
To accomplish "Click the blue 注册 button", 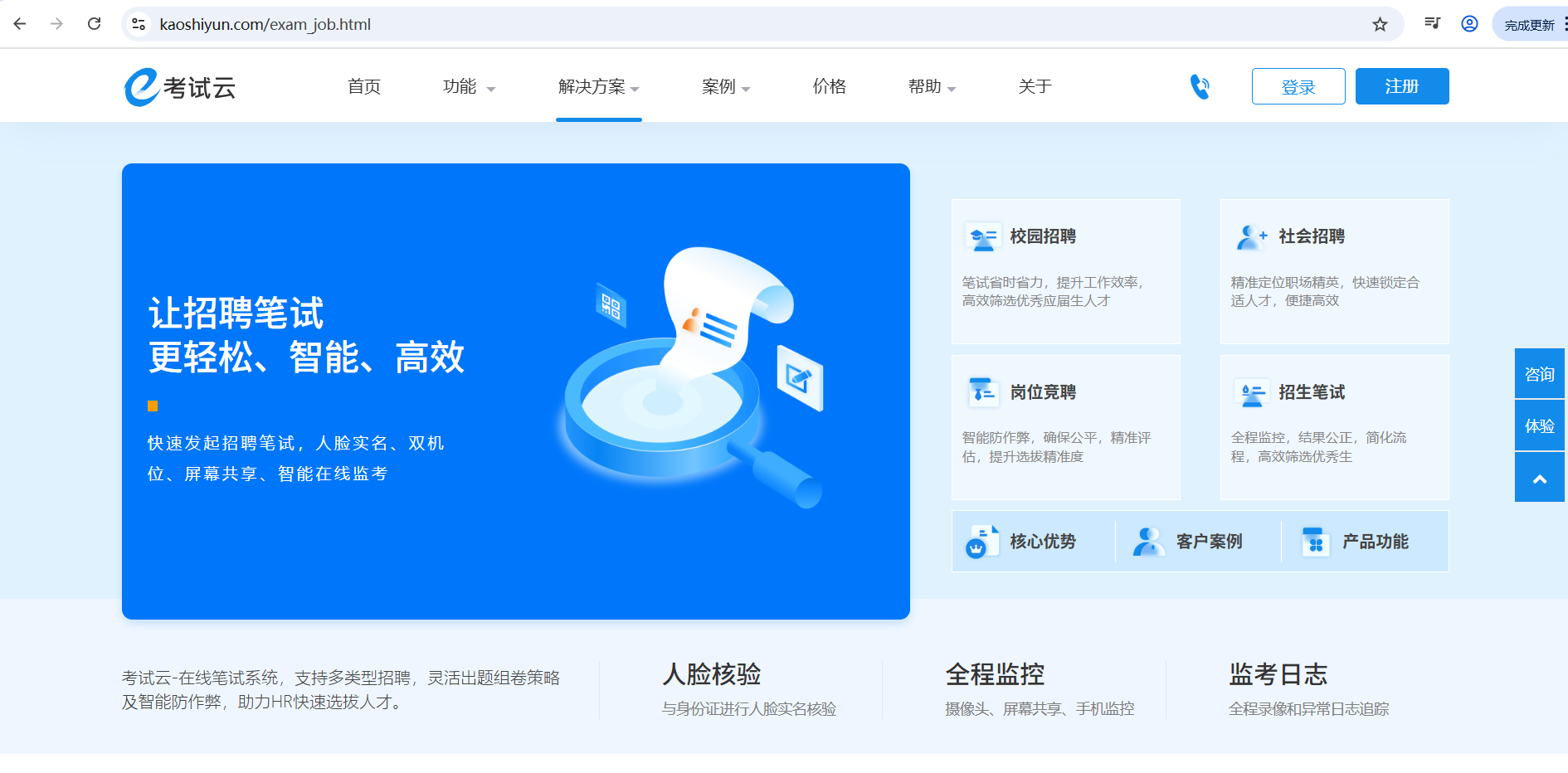I will (x=1401, y=87).
